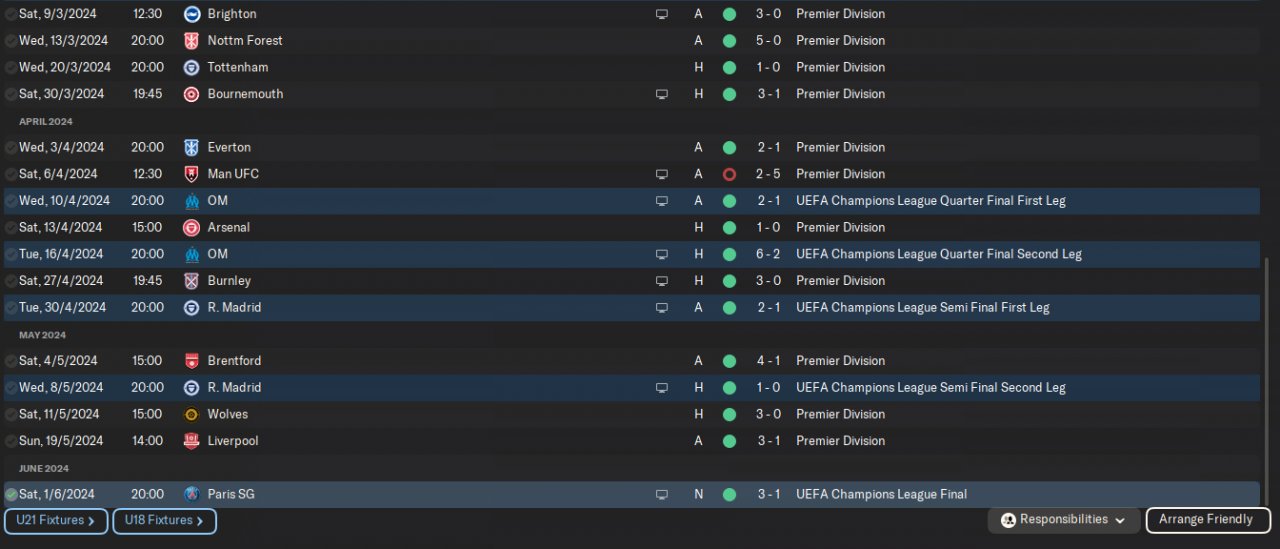1280x549 pixels.
Task: Toggle the check circle beside Sun, 19/5/2024
Action: point(11,441)
